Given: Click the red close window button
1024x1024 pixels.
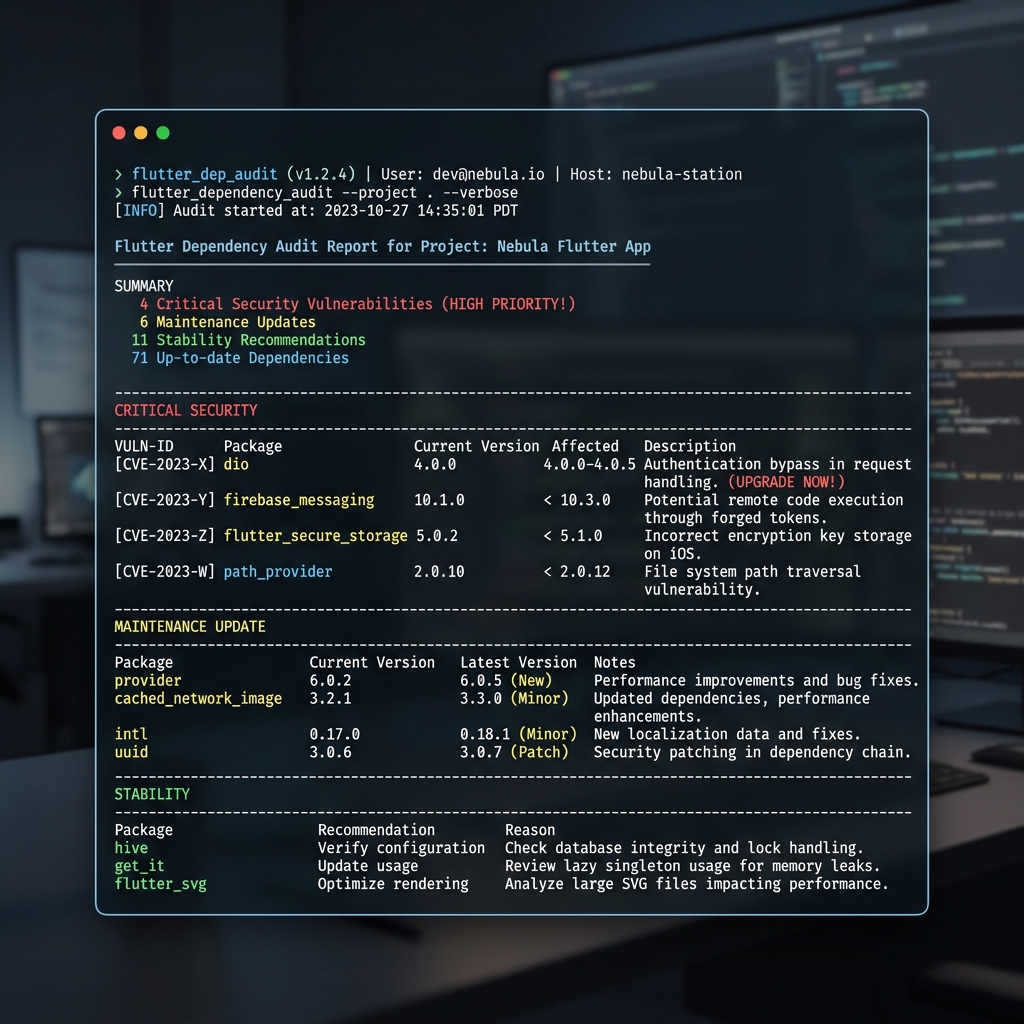Looking at the screenshot, I should (x=119, y=133).
